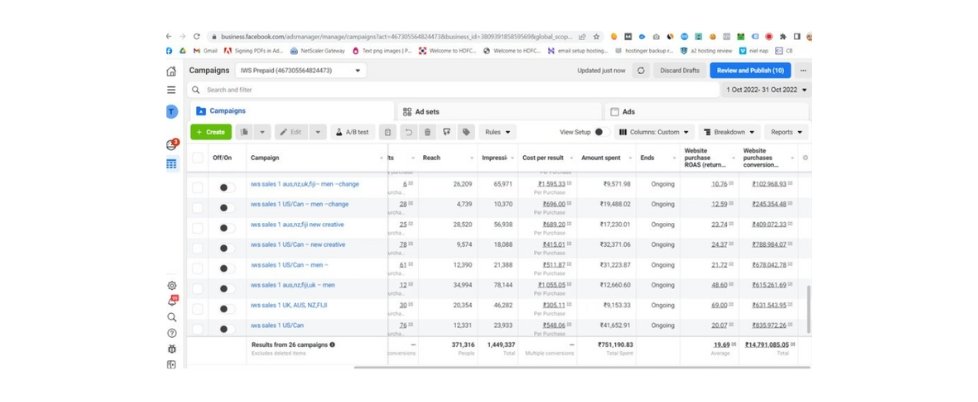
Task: Expand the Breakdown dropdown
Action: click(729, 131)
